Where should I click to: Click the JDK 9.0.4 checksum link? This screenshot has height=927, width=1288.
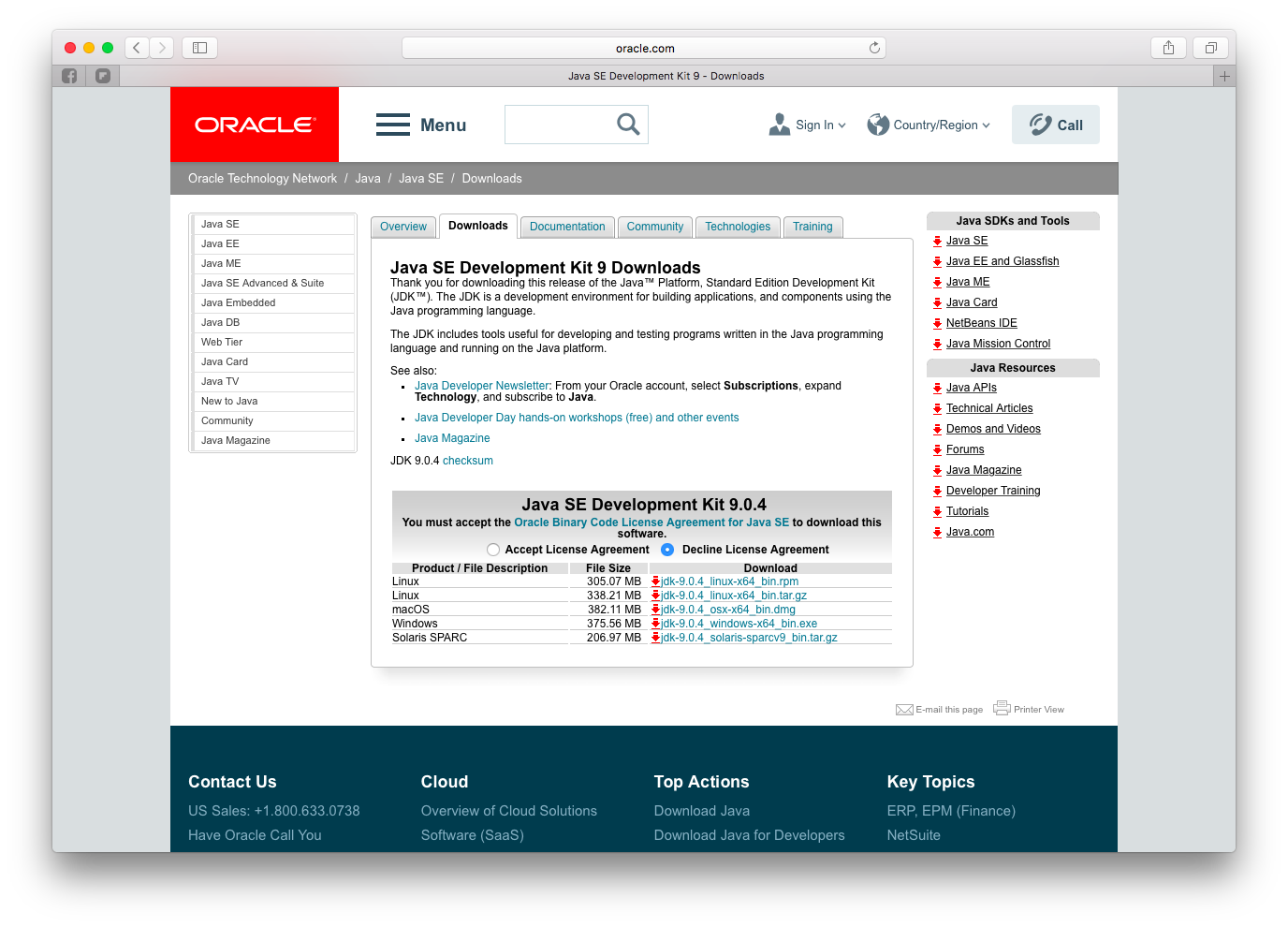(468, 461)
